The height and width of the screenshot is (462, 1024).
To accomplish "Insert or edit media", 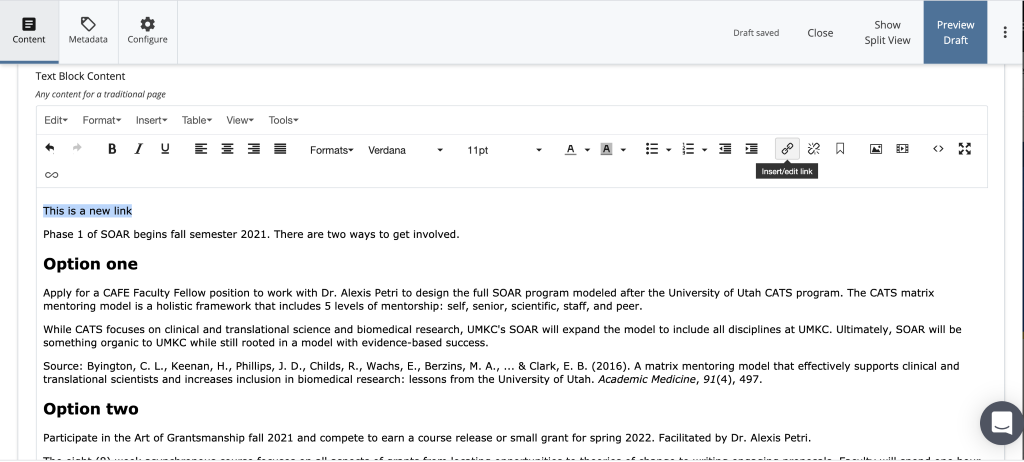I will point(903,149).
